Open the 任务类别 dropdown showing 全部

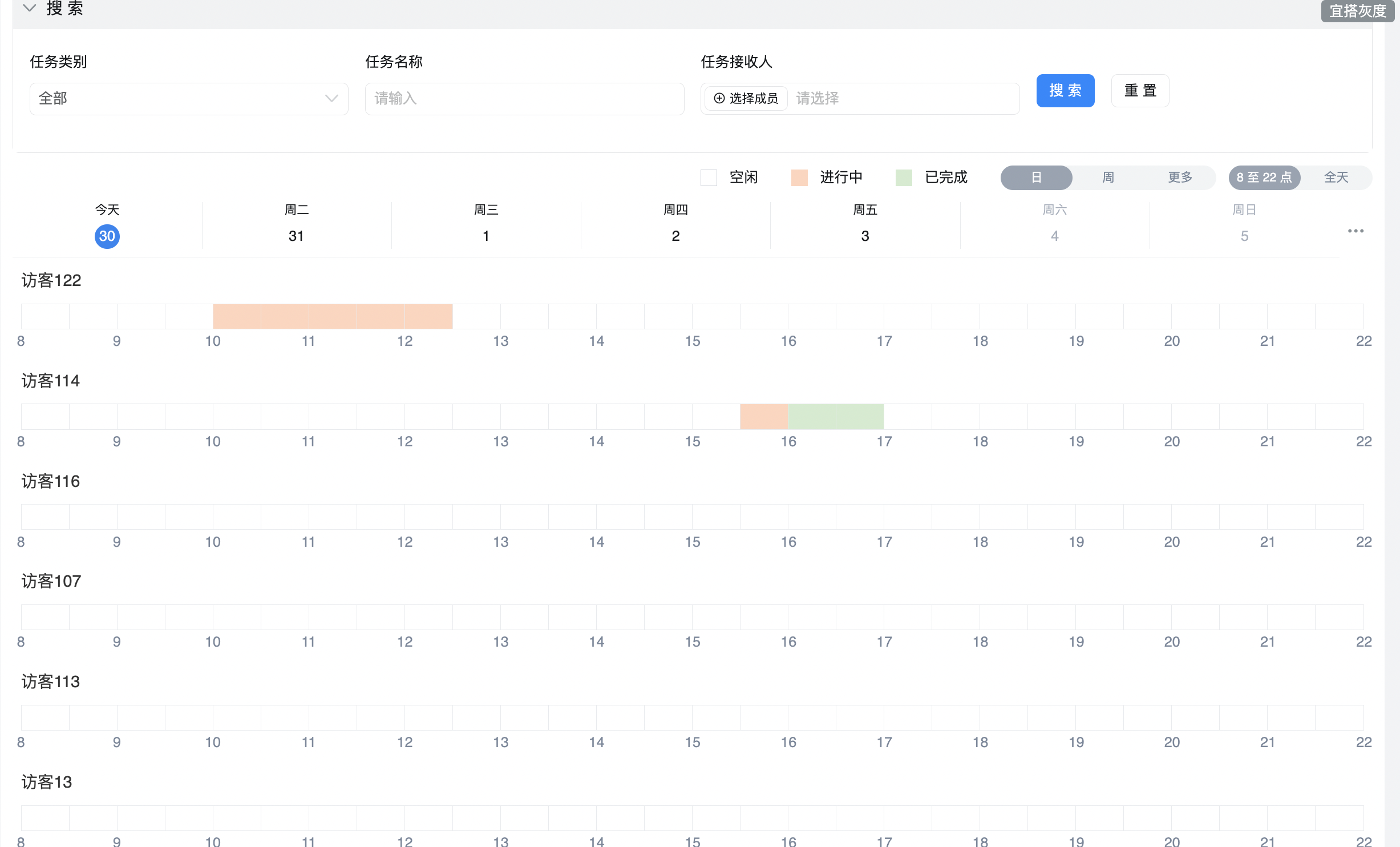tap(189, 99)
